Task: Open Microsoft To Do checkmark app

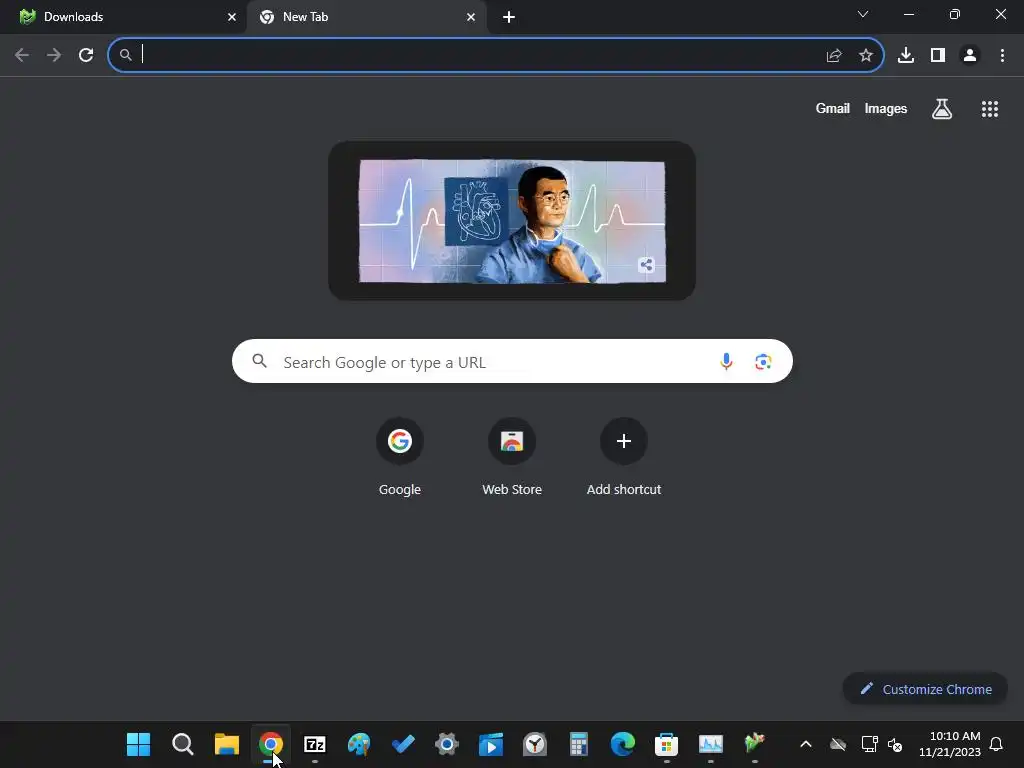Action: (403, 744)
